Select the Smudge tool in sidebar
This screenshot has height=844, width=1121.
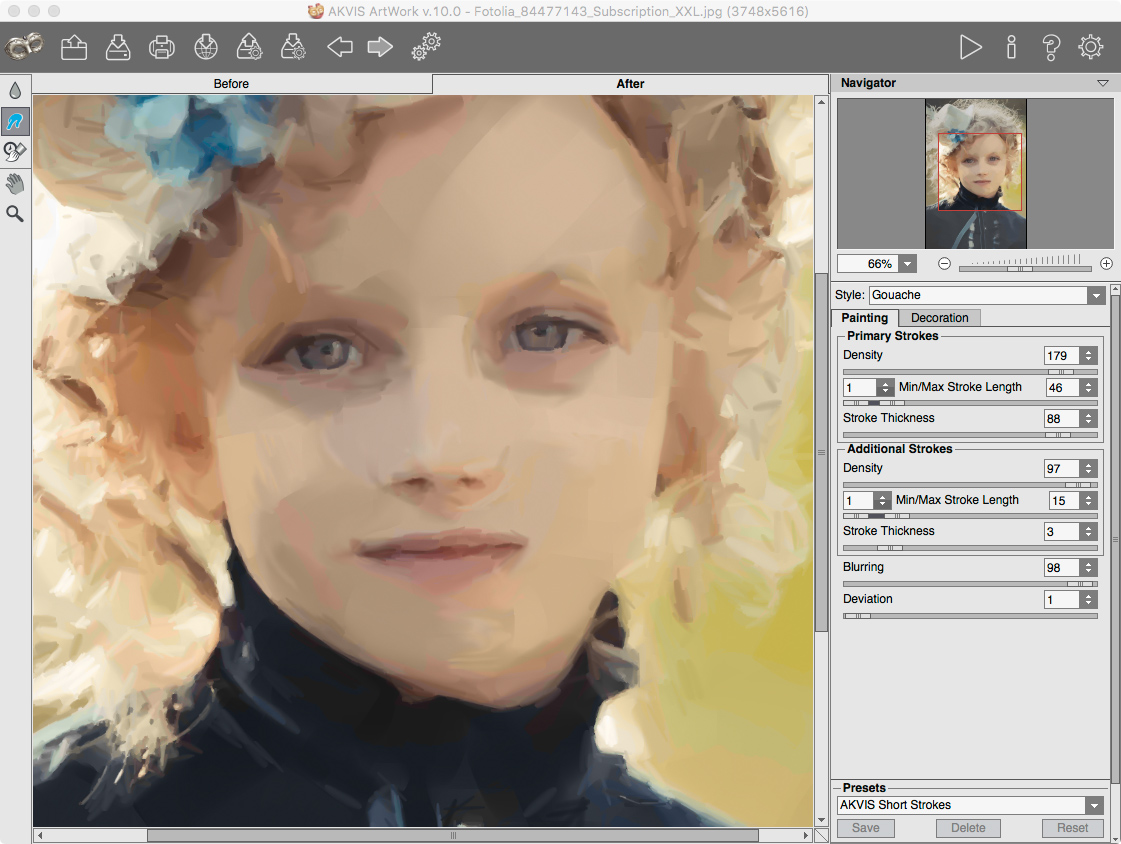tap(15, 122)
